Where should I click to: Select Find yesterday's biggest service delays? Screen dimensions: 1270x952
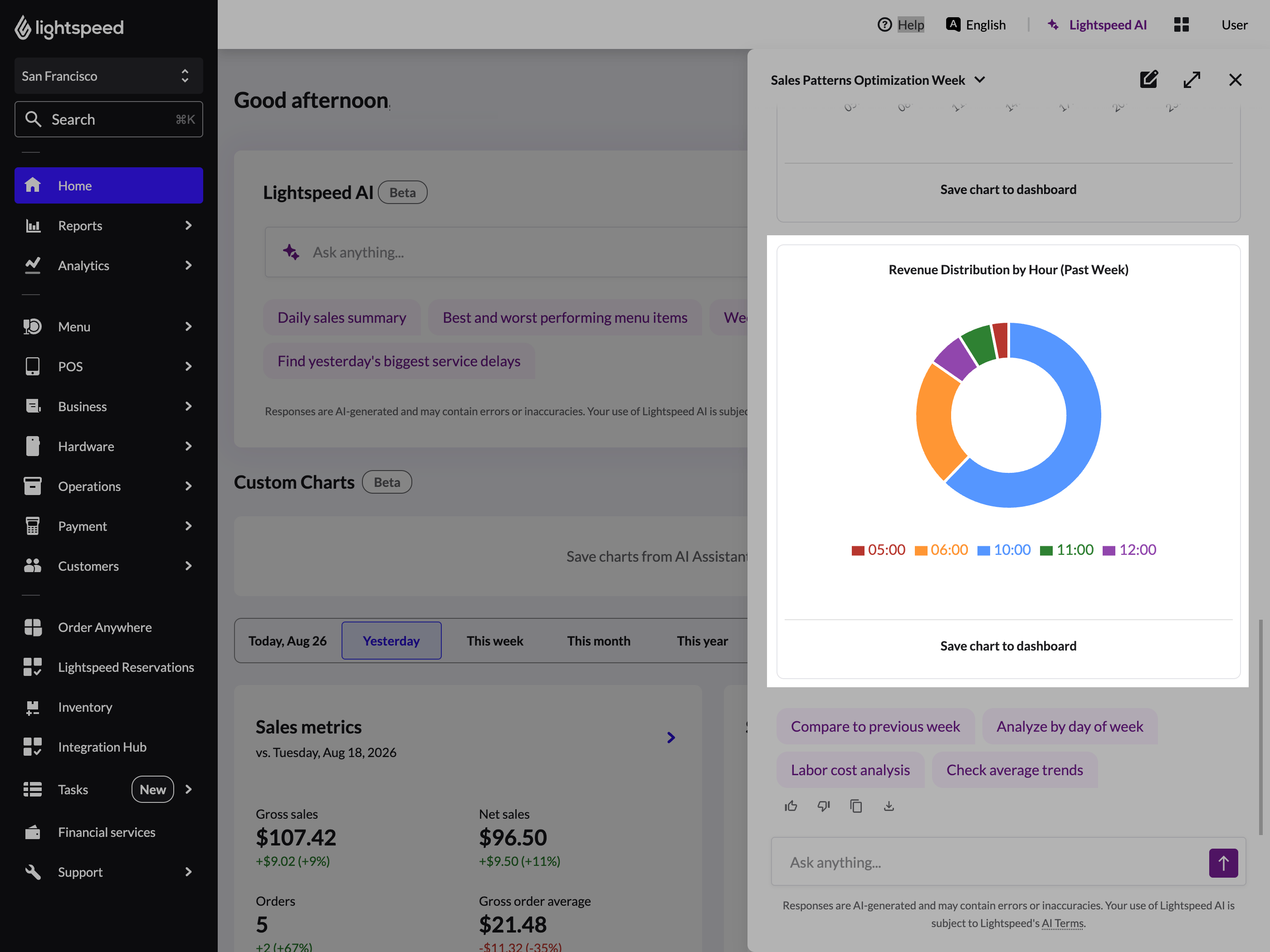pyautogui.click(x=399, y=361)
